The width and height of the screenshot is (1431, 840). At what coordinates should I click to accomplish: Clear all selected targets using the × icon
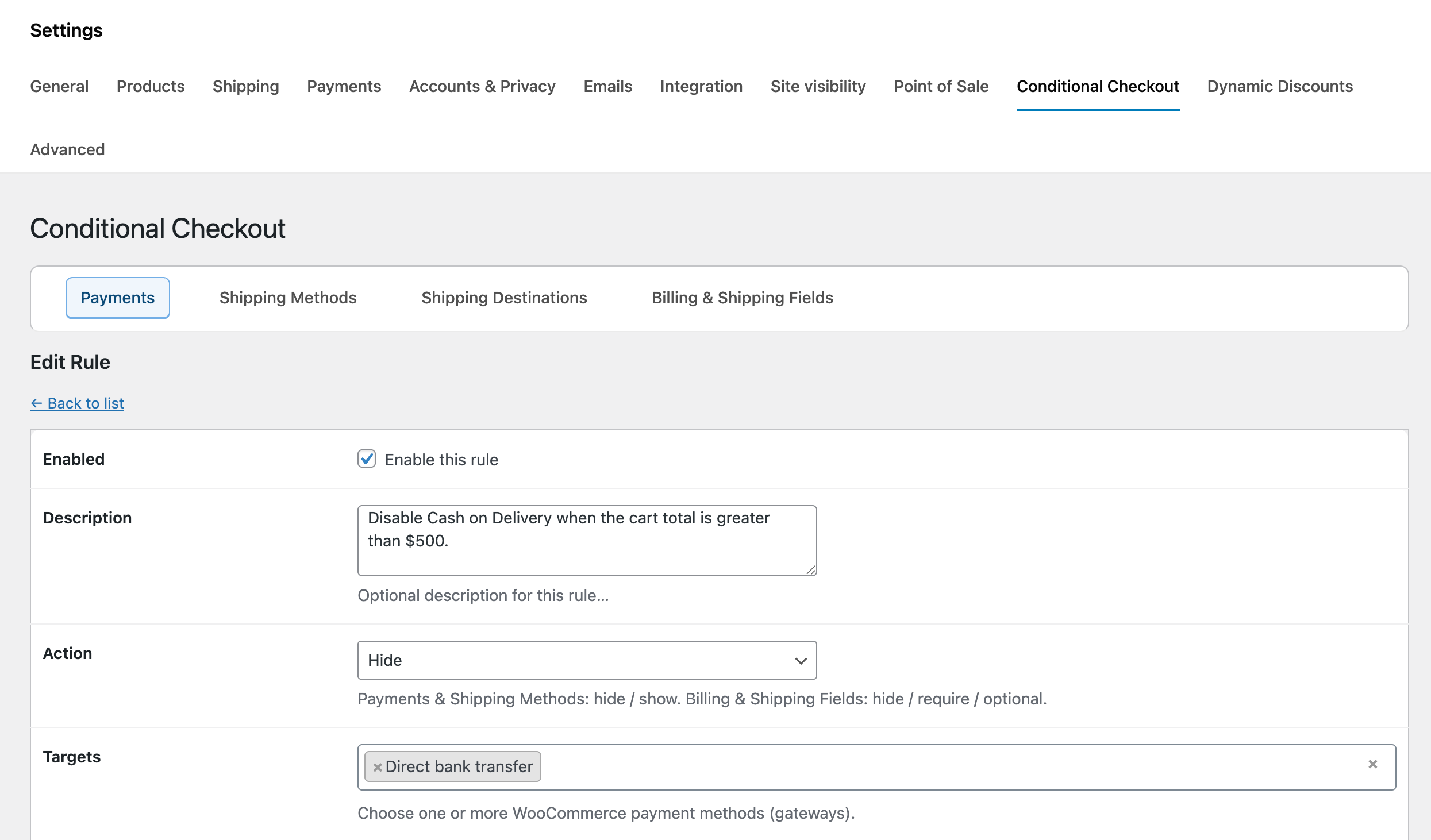point(1374,764)
